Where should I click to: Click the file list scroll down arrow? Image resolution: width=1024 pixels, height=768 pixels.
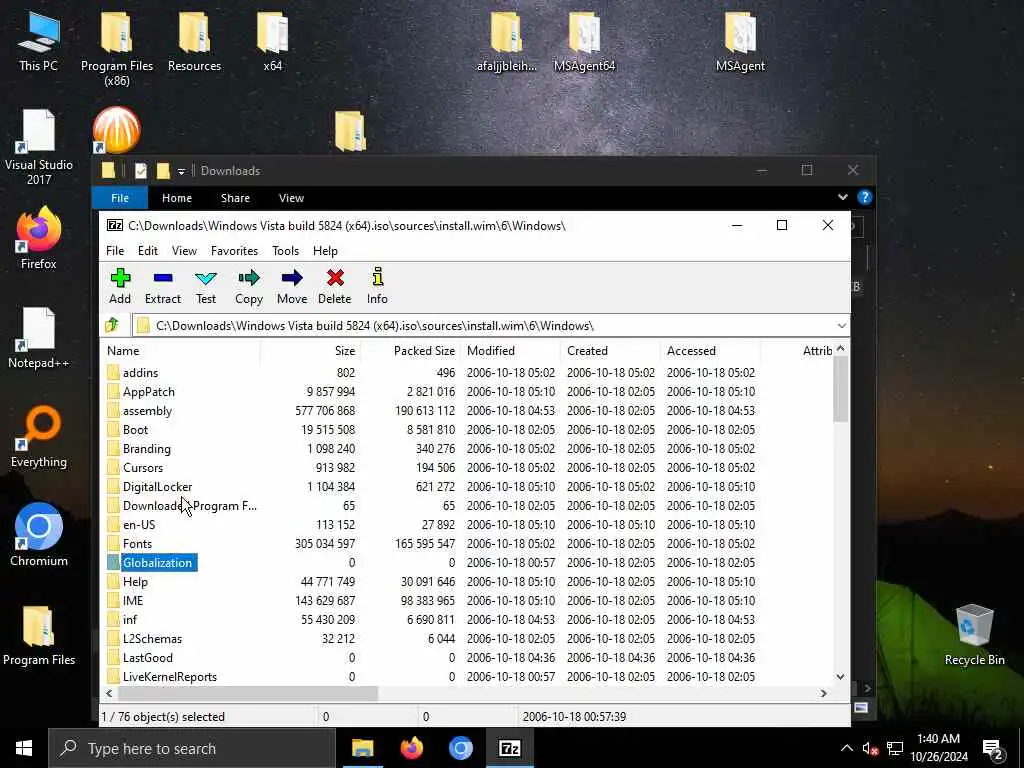[x=840, y=677]
